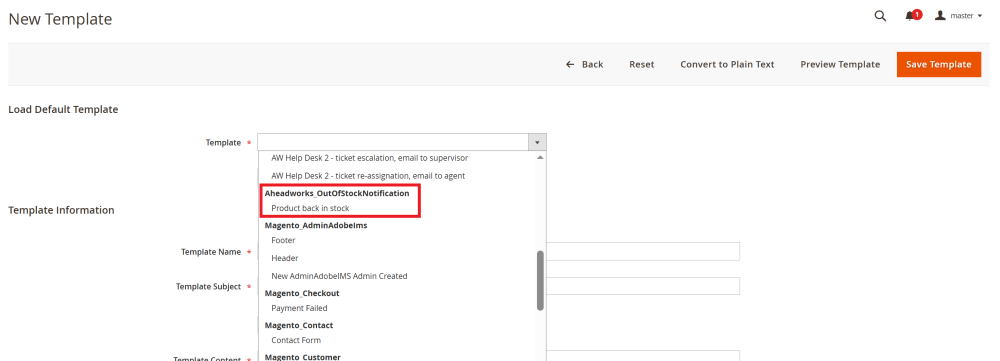Click the New Template page title
This screenshot has width=1000, height=361.
60,19
